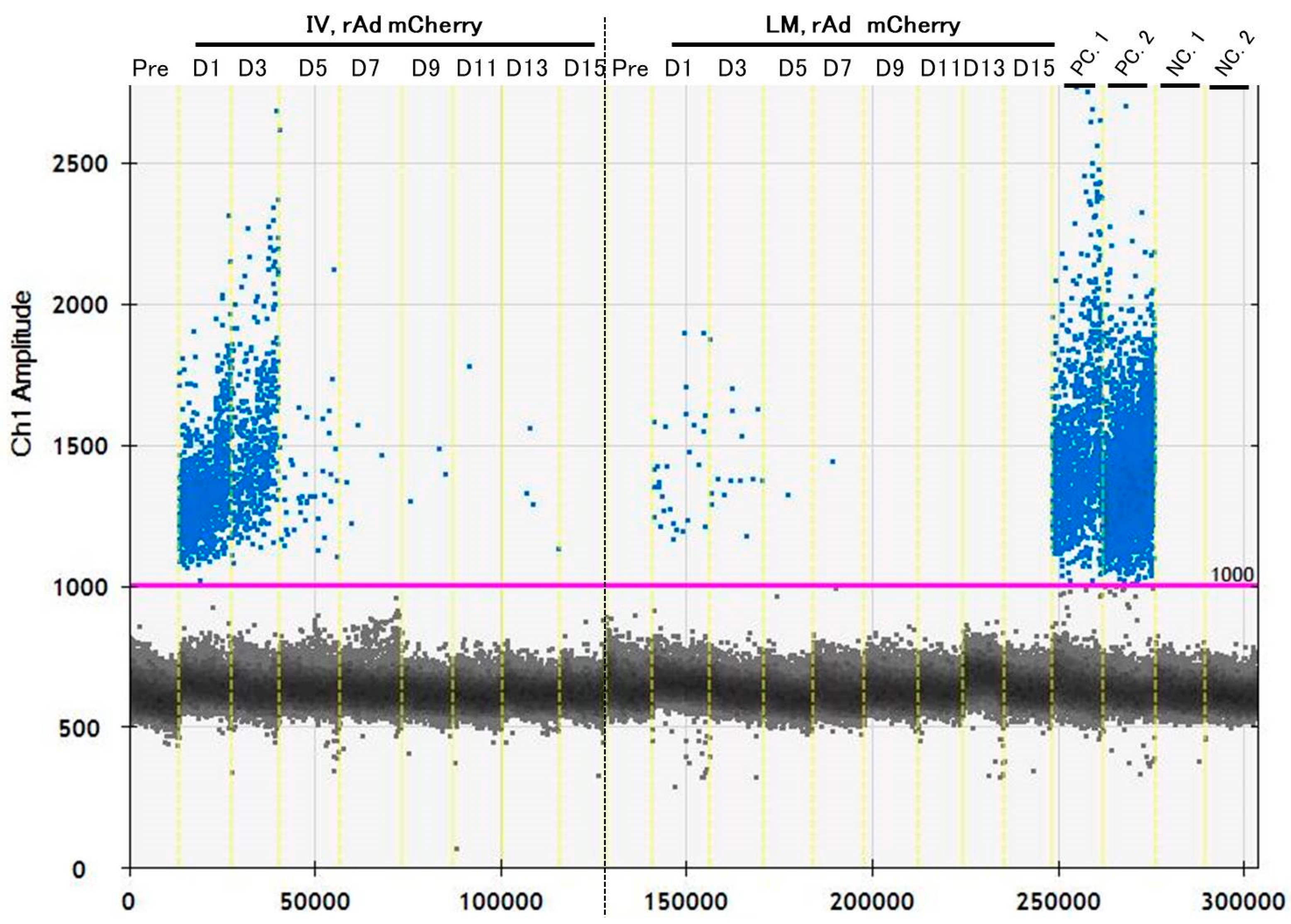Select the Pre sample label
The height and width of the screenshot is (924, 1291).
(151, 67)
